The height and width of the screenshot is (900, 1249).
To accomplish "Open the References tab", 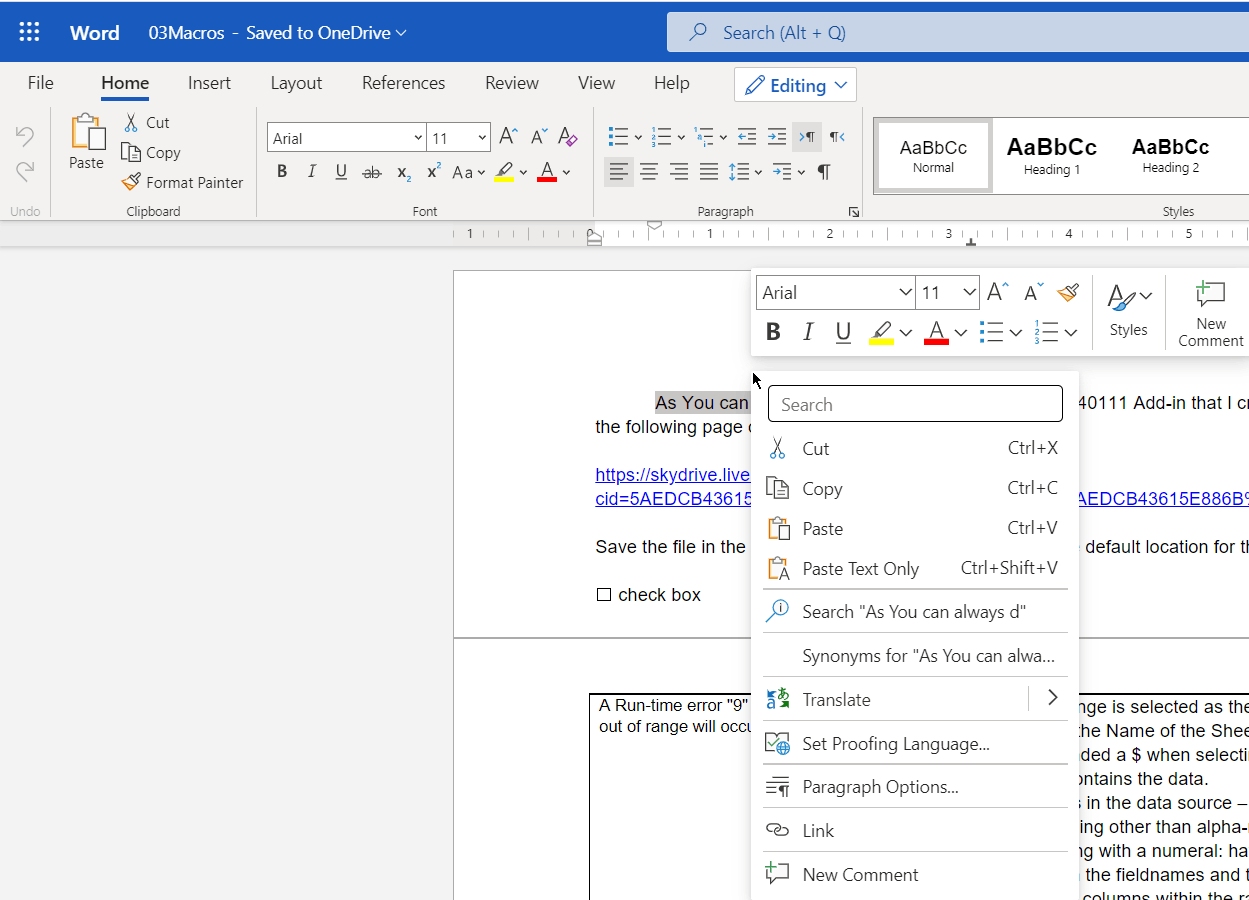I will [404, 83].
